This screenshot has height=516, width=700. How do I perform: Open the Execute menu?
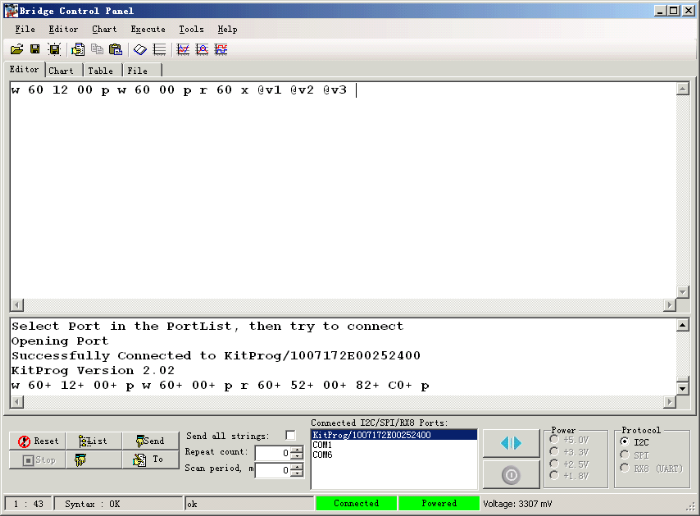click(148, 29)
